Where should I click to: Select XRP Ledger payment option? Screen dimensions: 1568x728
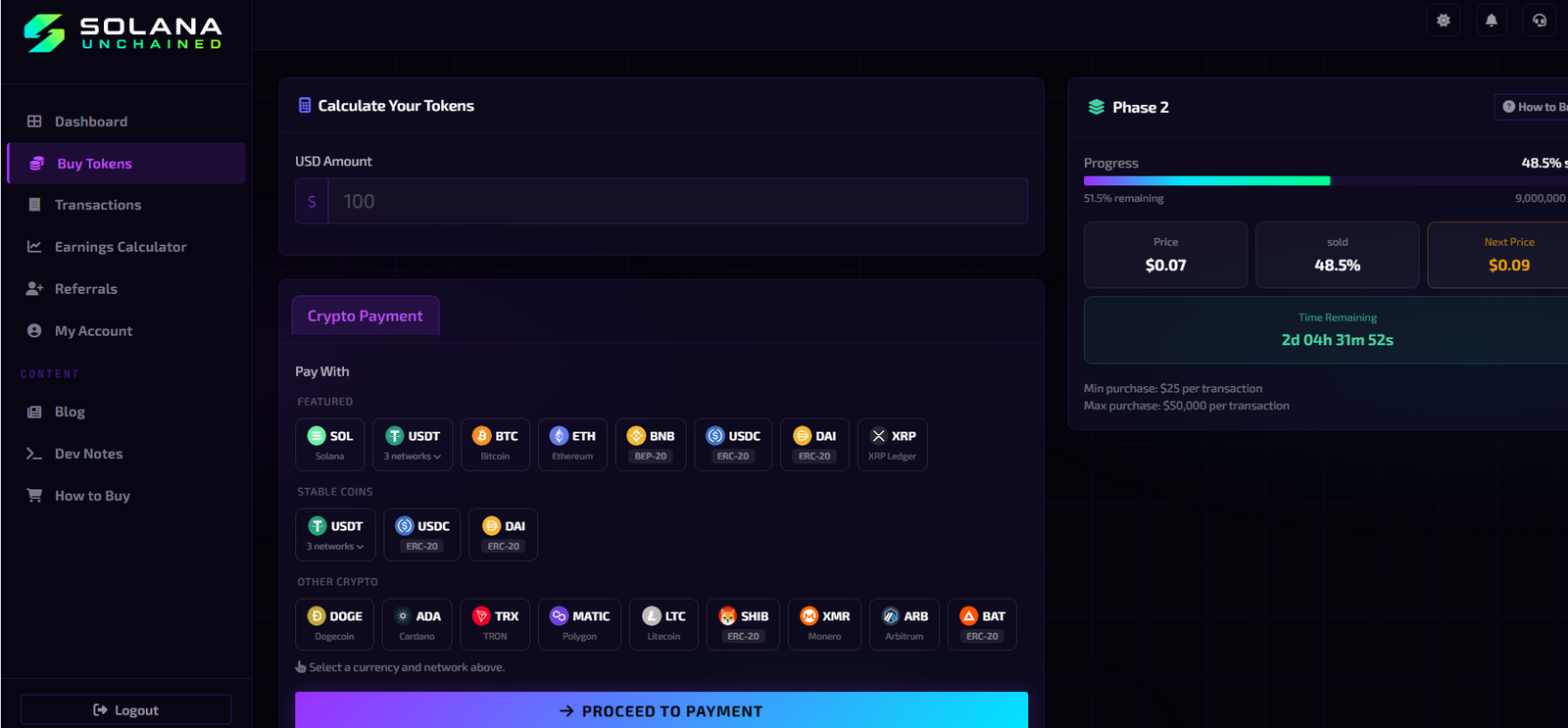coord(892,445)
